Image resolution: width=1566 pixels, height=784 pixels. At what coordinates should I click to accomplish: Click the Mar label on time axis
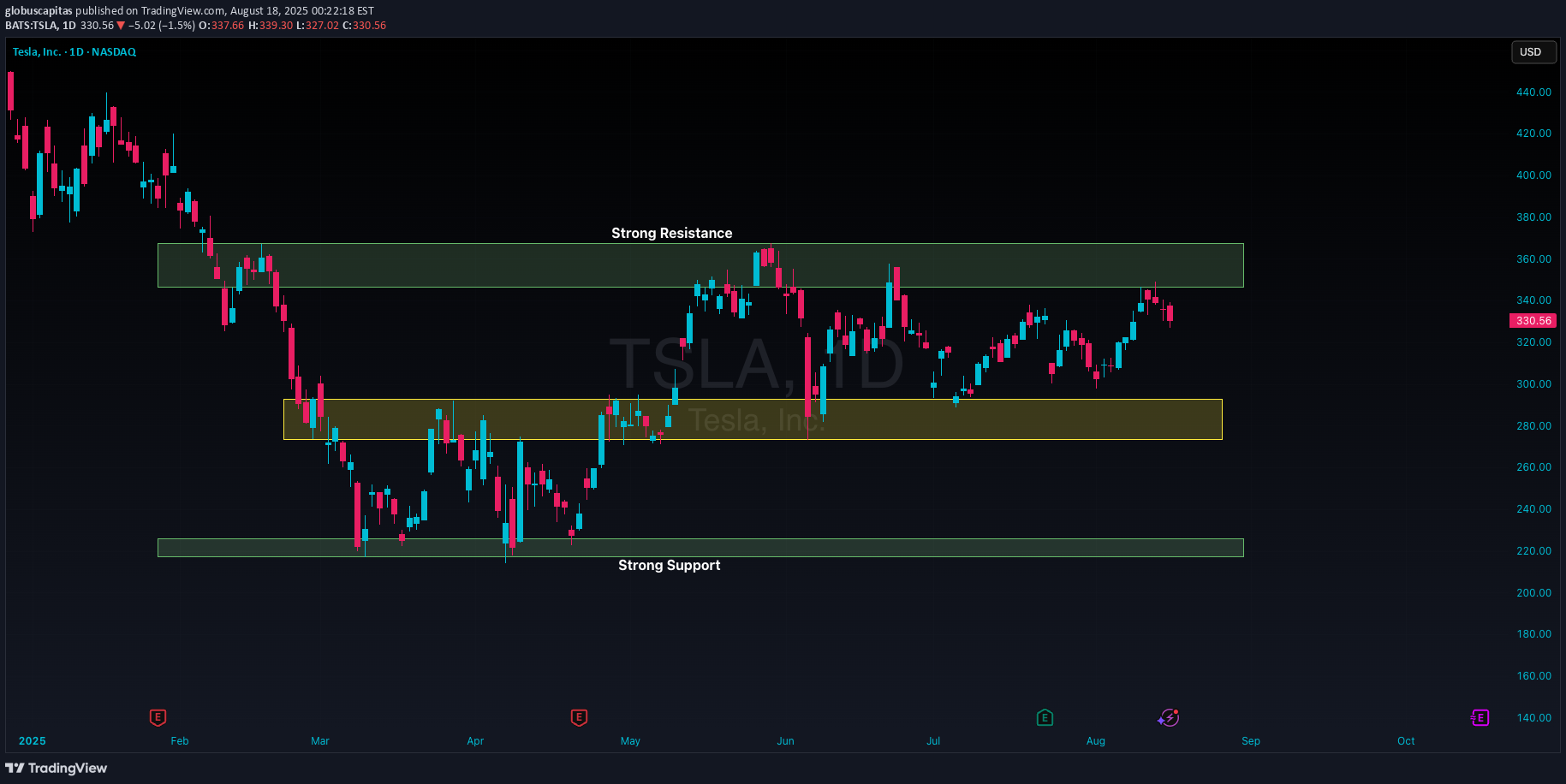320,741
